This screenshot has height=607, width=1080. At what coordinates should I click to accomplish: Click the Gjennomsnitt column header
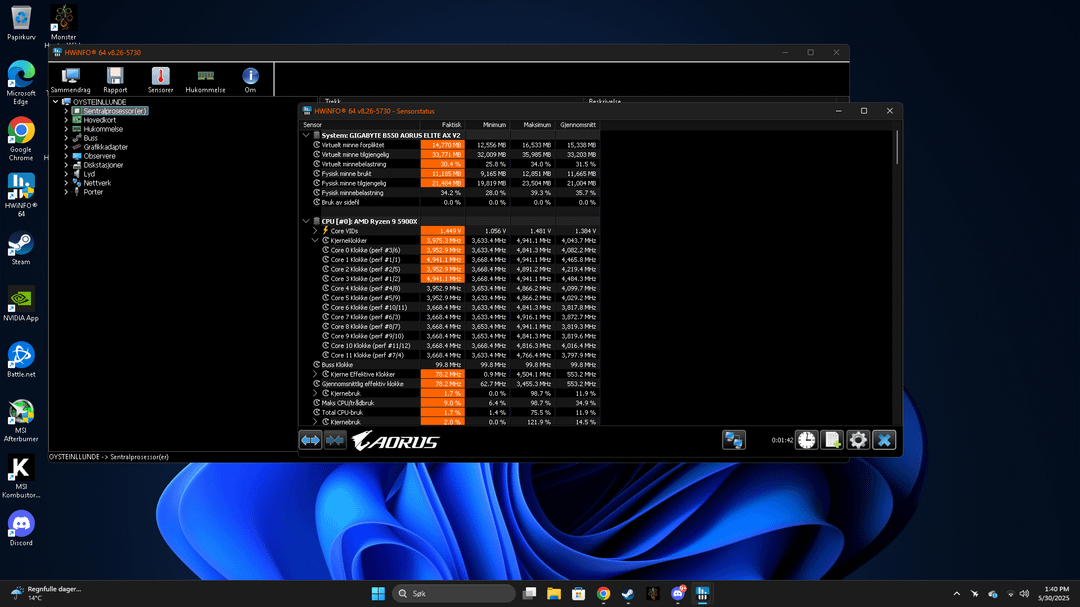click(x=577, y=125)
